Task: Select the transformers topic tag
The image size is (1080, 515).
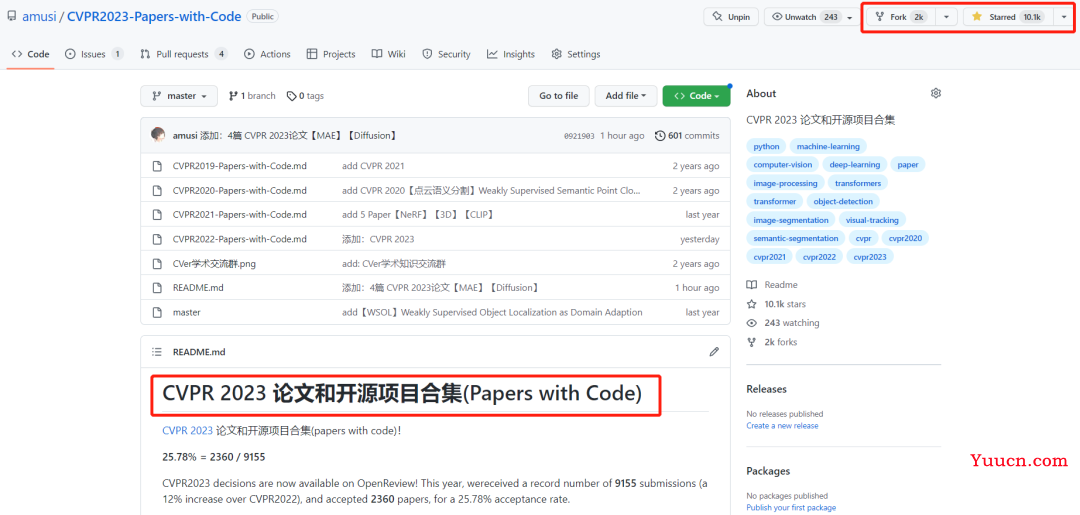Action: pos(858,183)
